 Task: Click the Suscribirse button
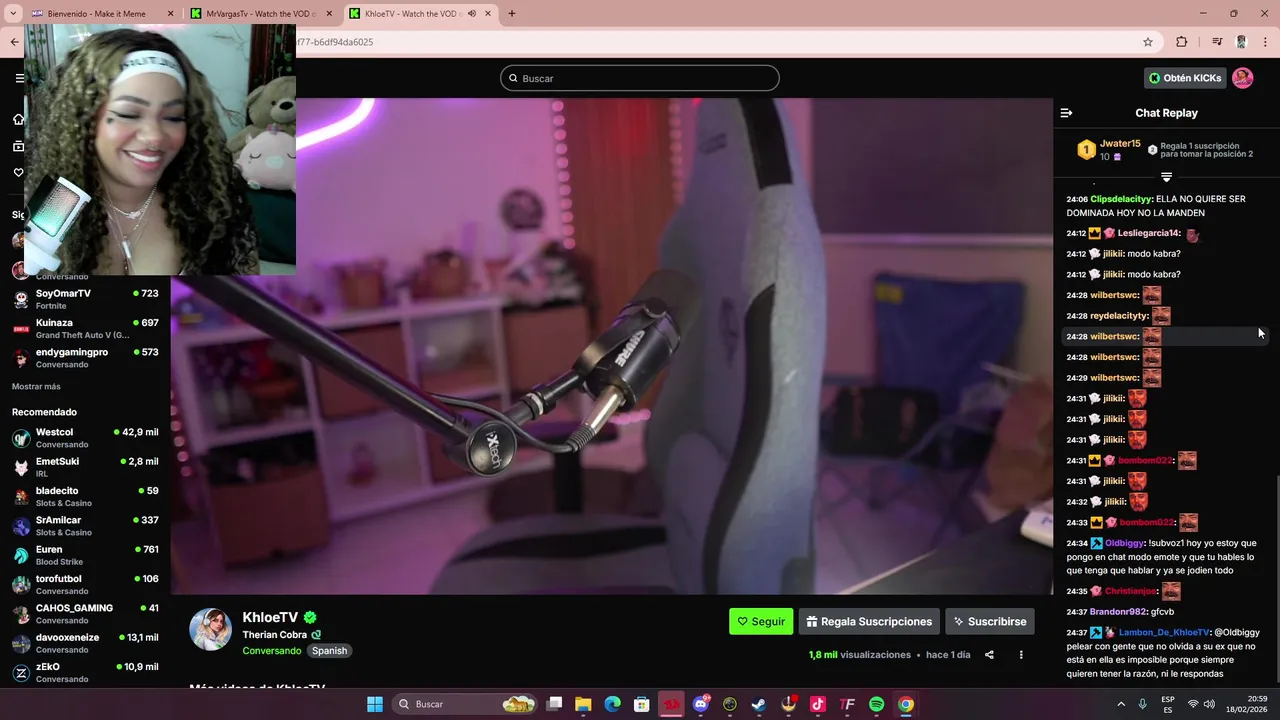click(x=990, y=621)
